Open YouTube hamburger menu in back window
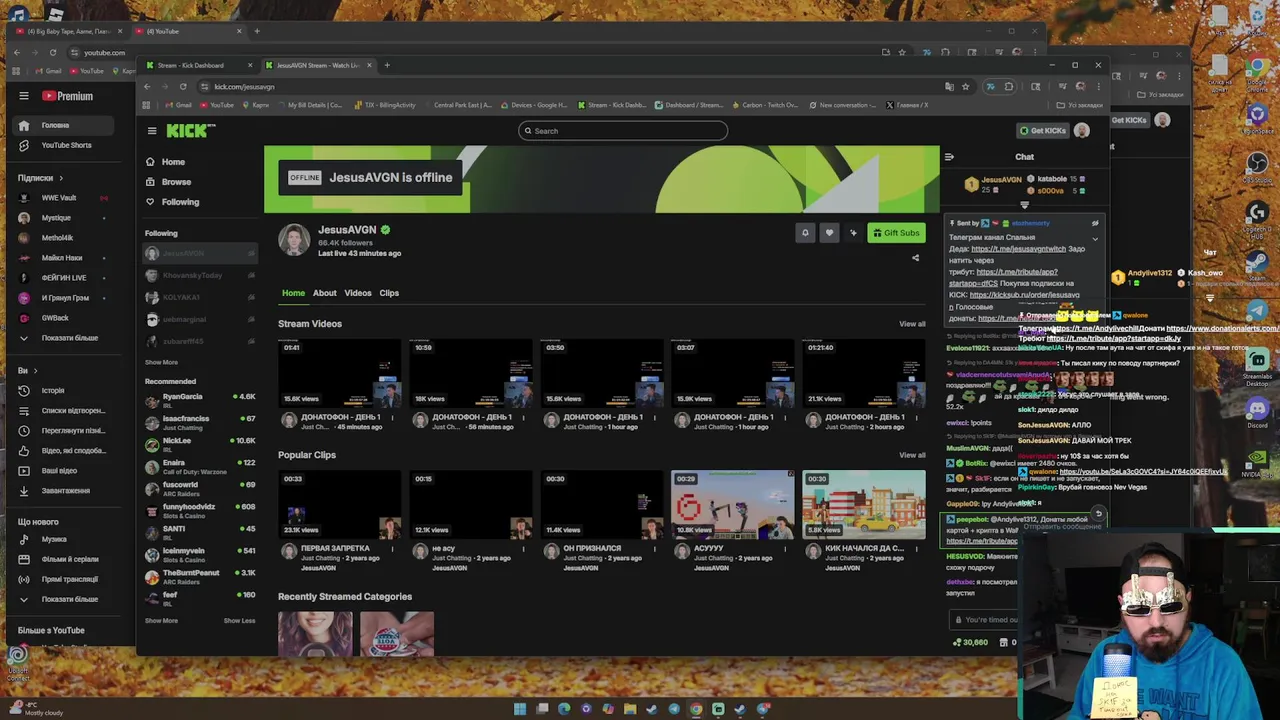 click(x=24, y=96)
